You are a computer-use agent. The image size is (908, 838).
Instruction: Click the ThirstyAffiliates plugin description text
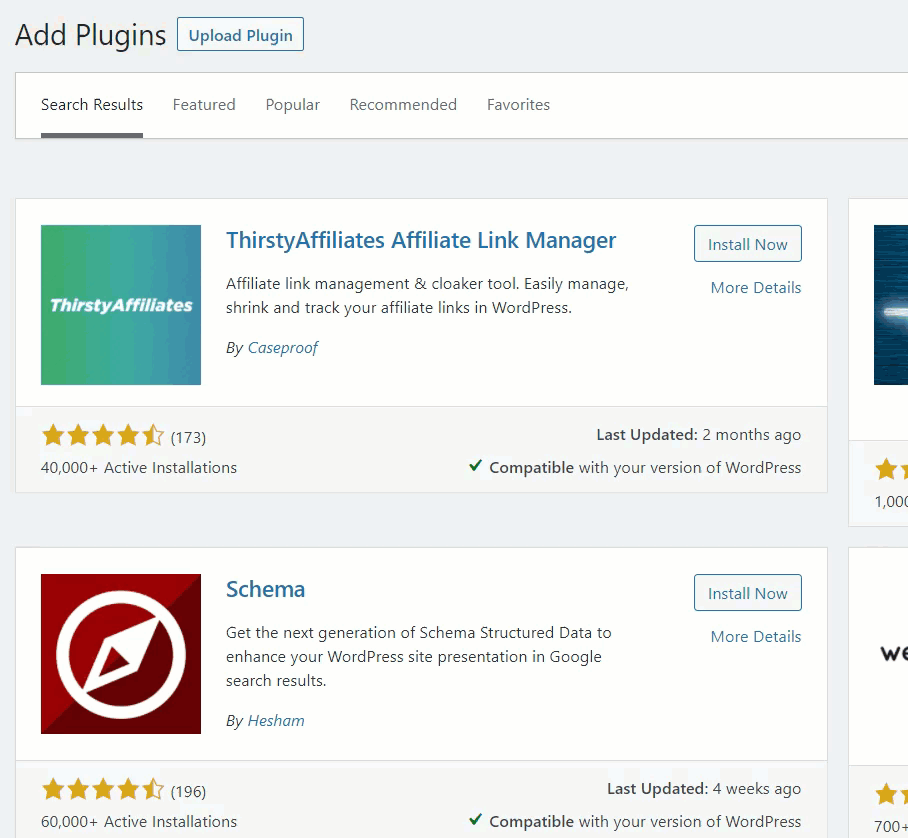click(427, 296)
